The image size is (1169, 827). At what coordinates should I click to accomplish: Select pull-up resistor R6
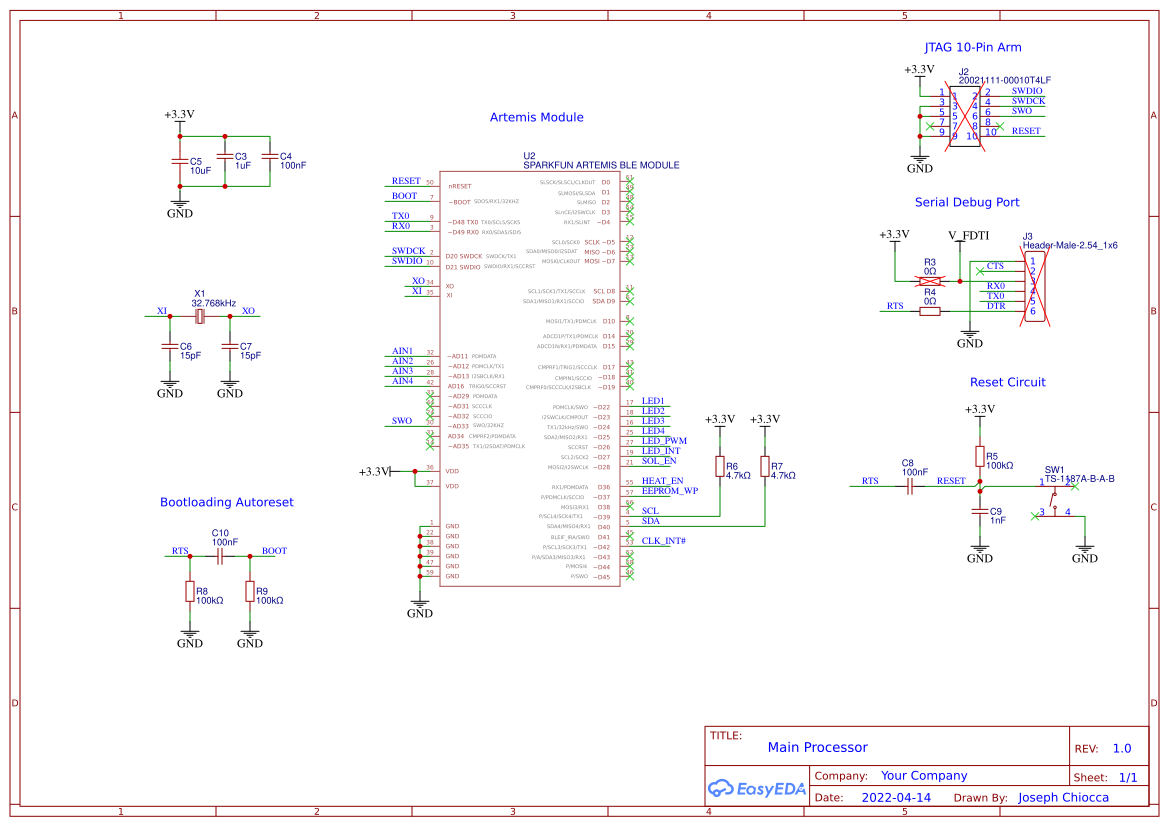tap(719, 465)
